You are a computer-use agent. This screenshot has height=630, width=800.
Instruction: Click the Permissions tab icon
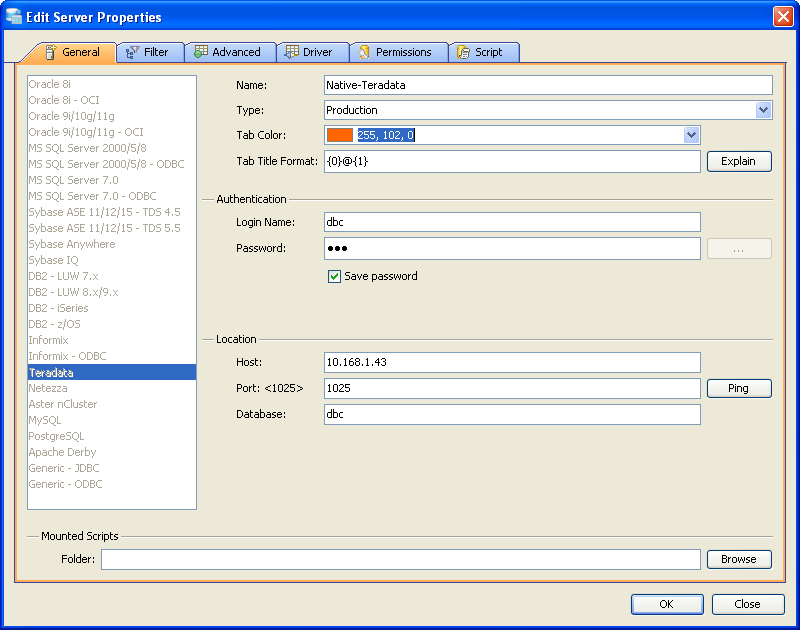[x=364, y=52]
